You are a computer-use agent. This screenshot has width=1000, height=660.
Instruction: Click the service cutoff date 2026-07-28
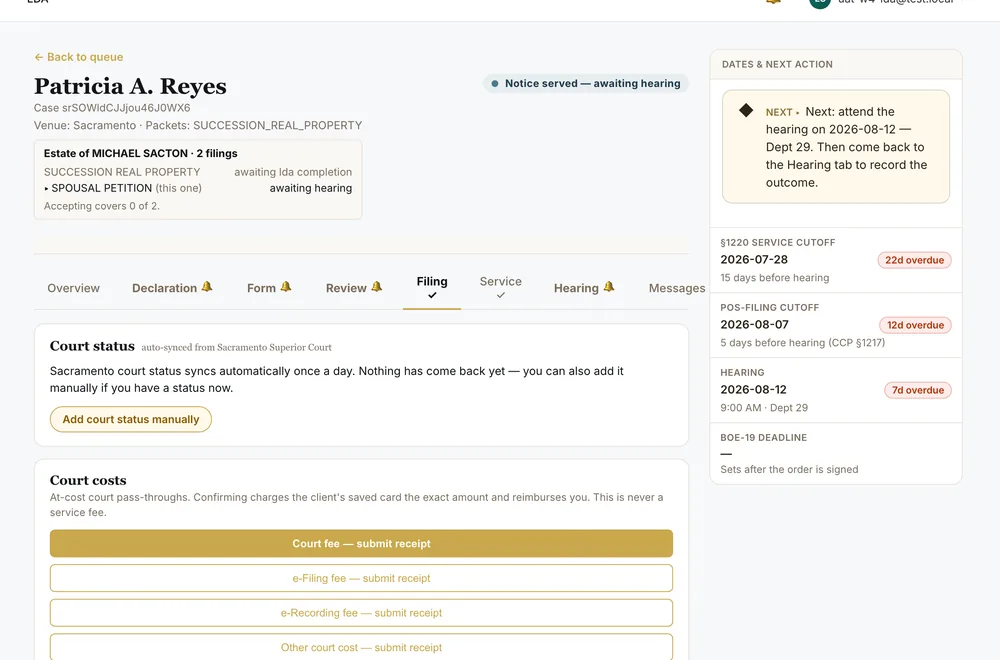754,260
